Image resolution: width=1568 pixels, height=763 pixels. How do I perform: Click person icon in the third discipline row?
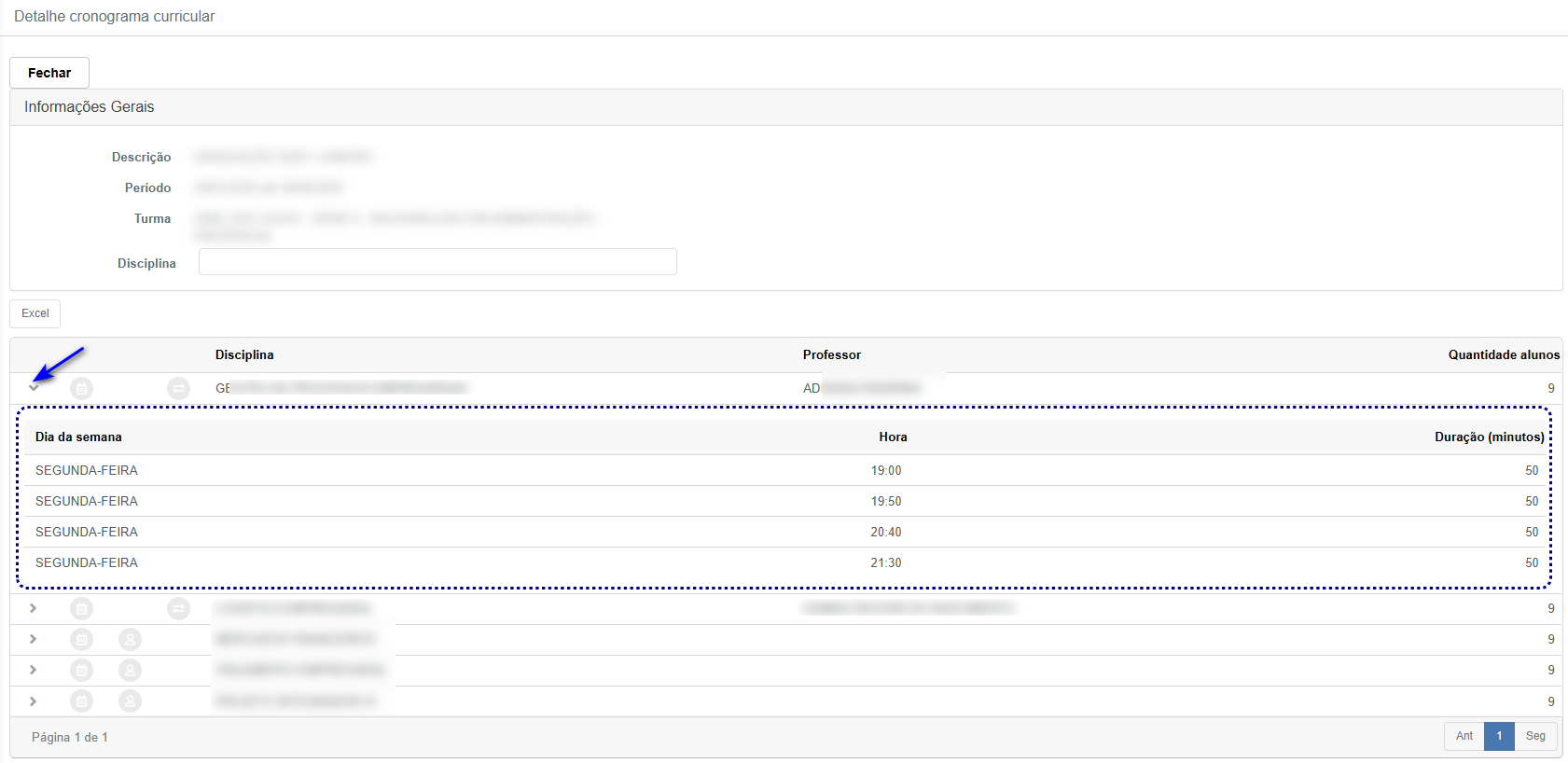130,640
